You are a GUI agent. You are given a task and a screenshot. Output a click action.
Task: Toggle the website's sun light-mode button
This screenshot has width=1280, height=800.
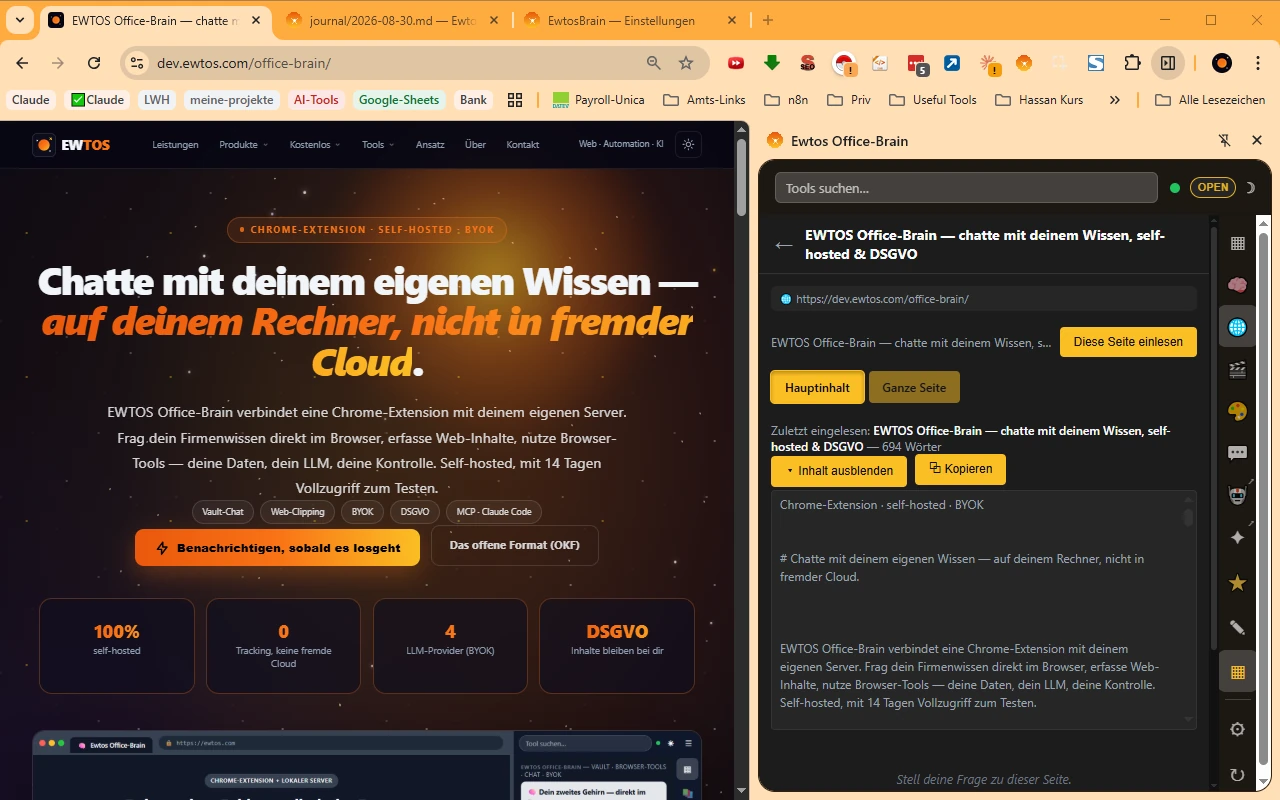tap(688, 144)
